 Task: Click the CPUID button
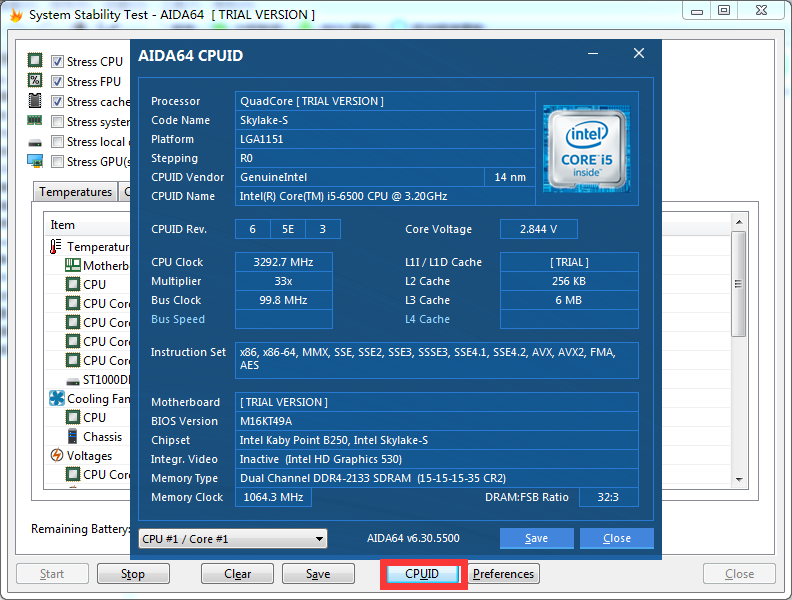(x=422, y=574)
